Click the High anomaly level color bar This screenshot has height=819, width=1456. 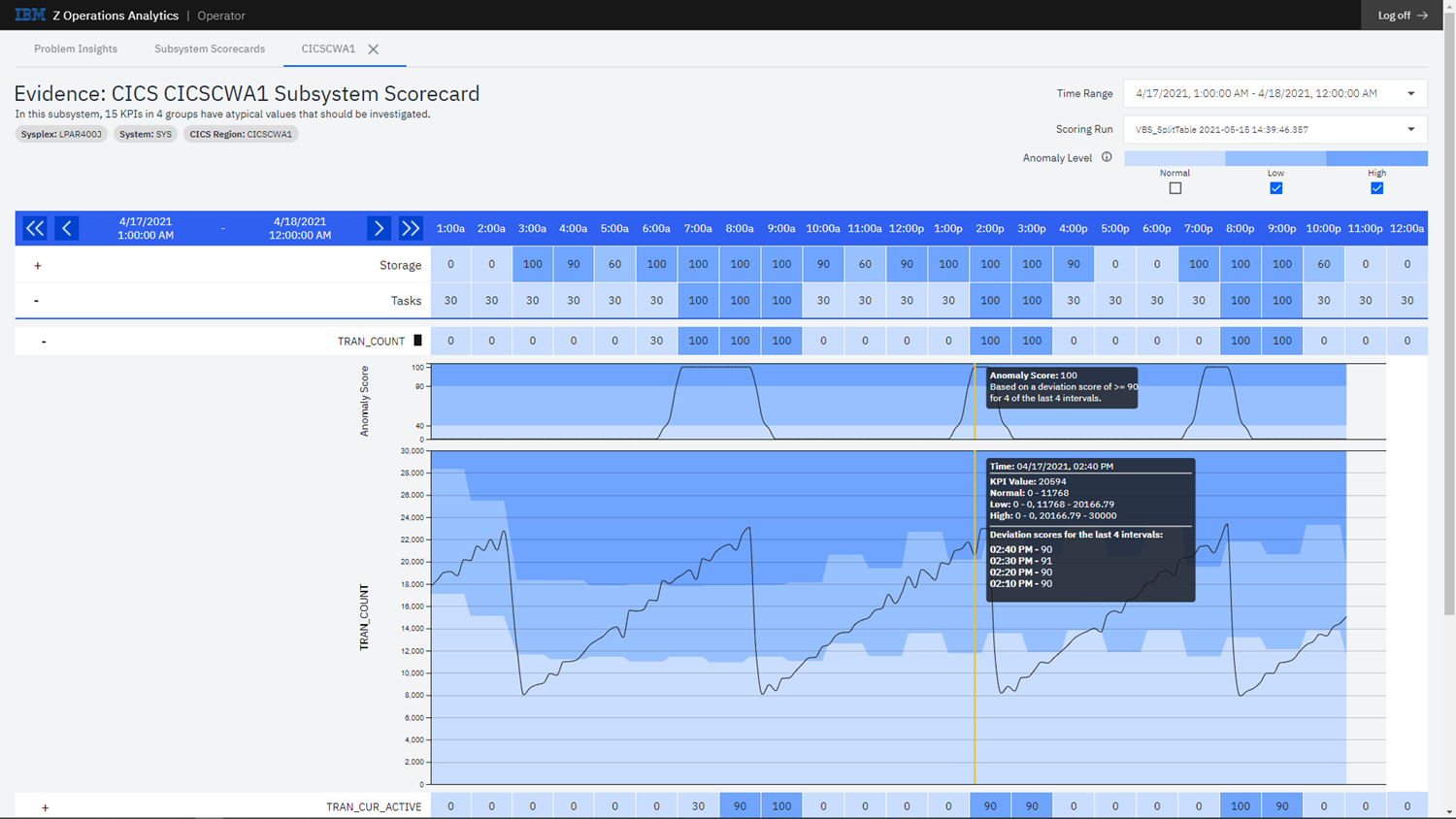pos(1376,158)
